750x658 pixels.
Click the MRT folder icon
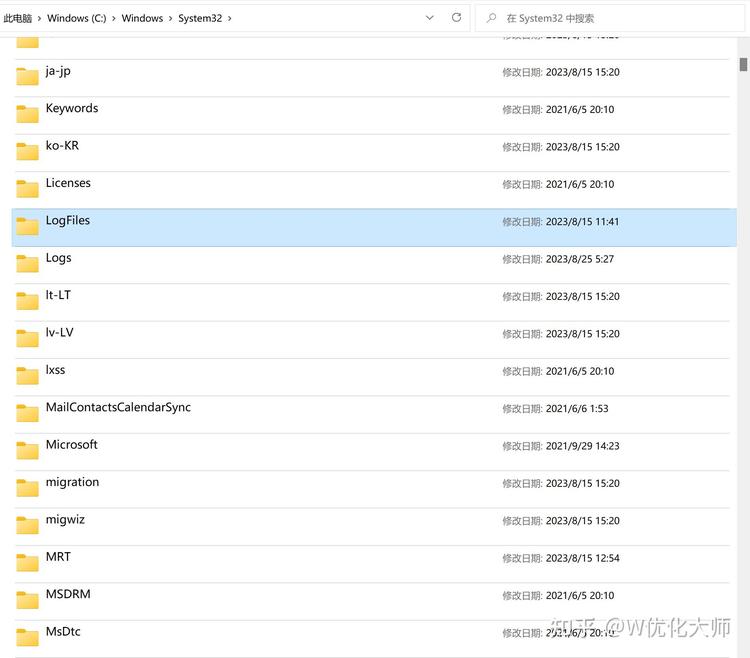click(x=27, y=562)
